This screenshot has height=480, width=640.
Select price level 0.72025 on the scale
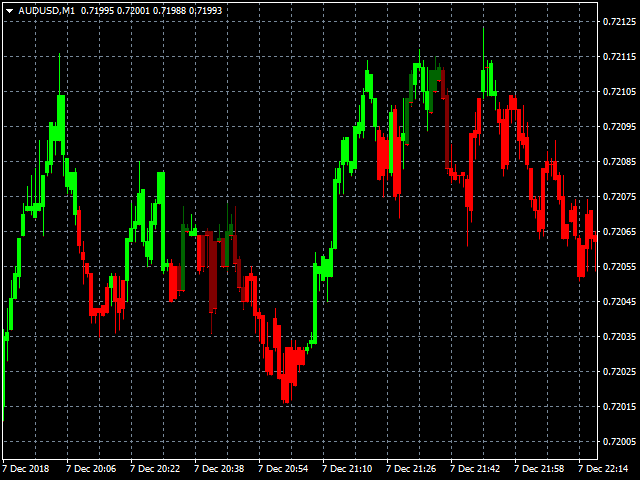click(x=619, y=372)
